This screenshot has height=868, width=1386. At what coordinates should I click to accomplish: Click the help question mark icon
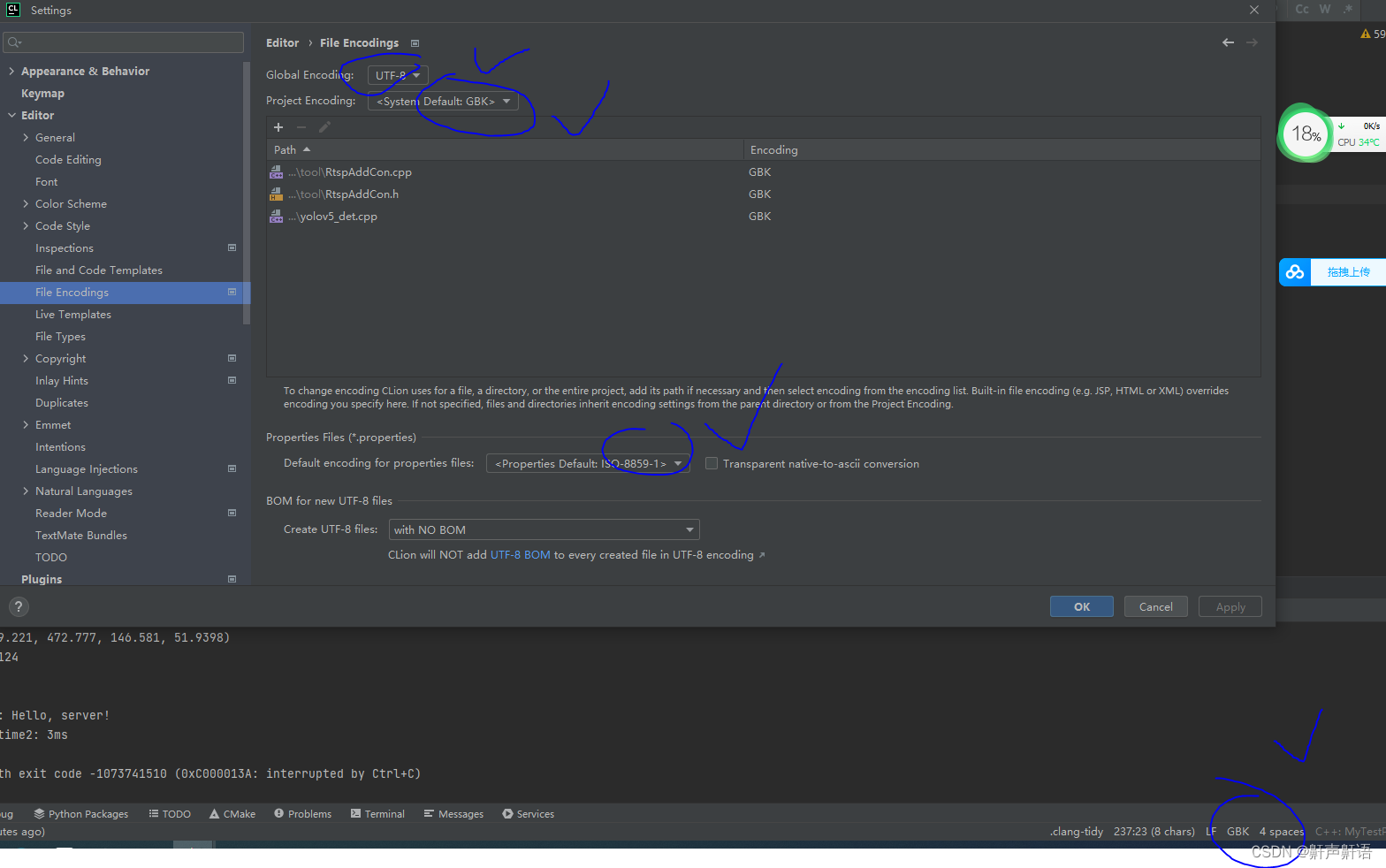[x=19, y=606]
